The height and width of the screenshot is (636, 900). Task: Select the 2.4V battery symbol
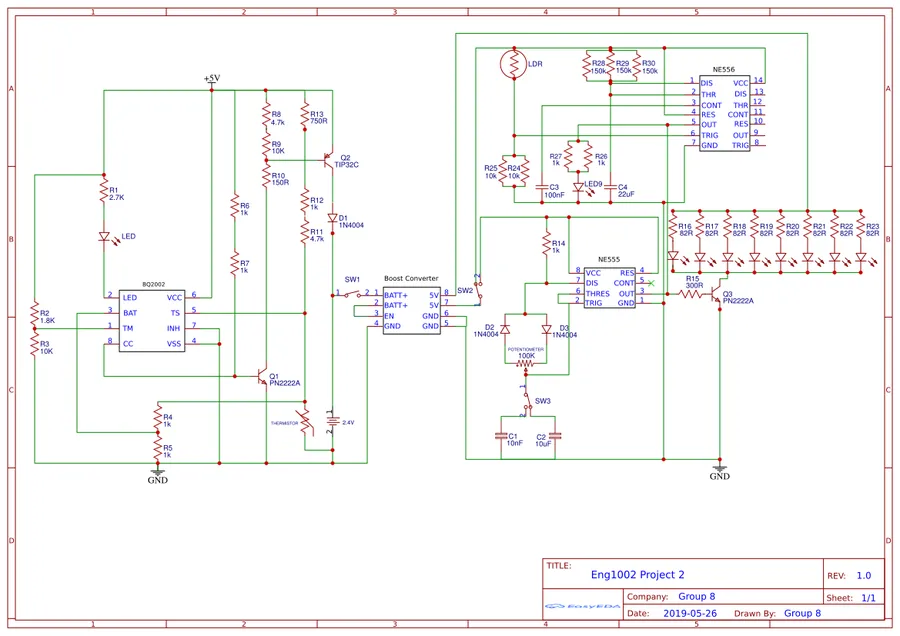click(332, 422)
